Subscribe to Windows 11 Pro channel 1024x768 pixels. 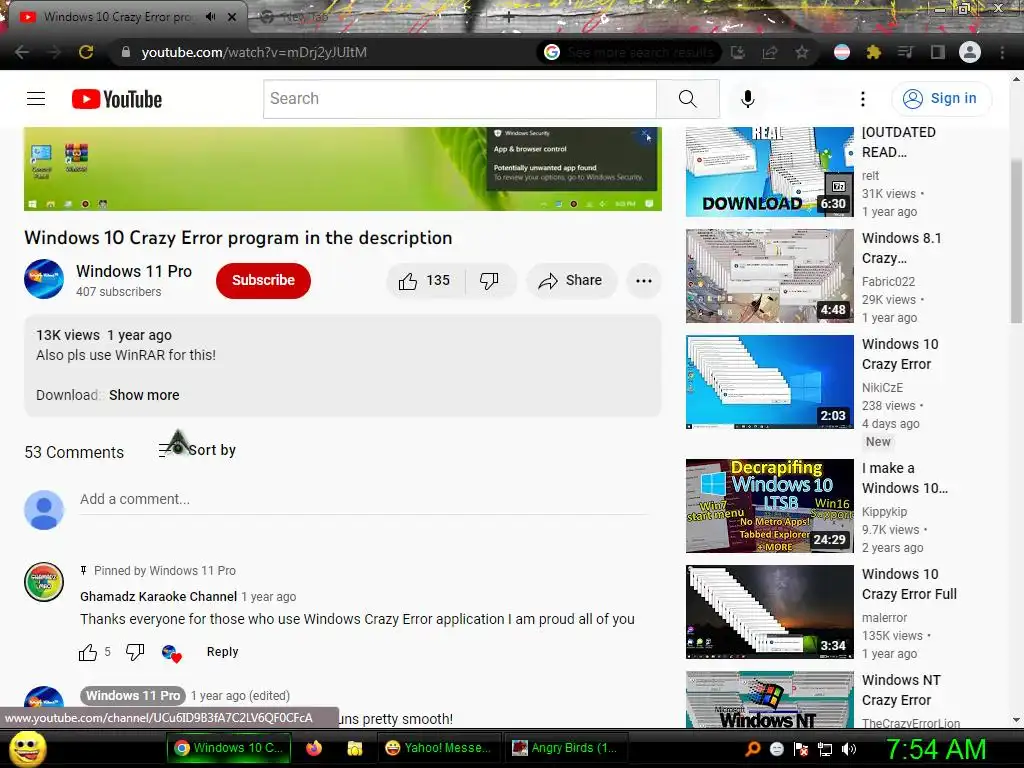tap(263, 280)
